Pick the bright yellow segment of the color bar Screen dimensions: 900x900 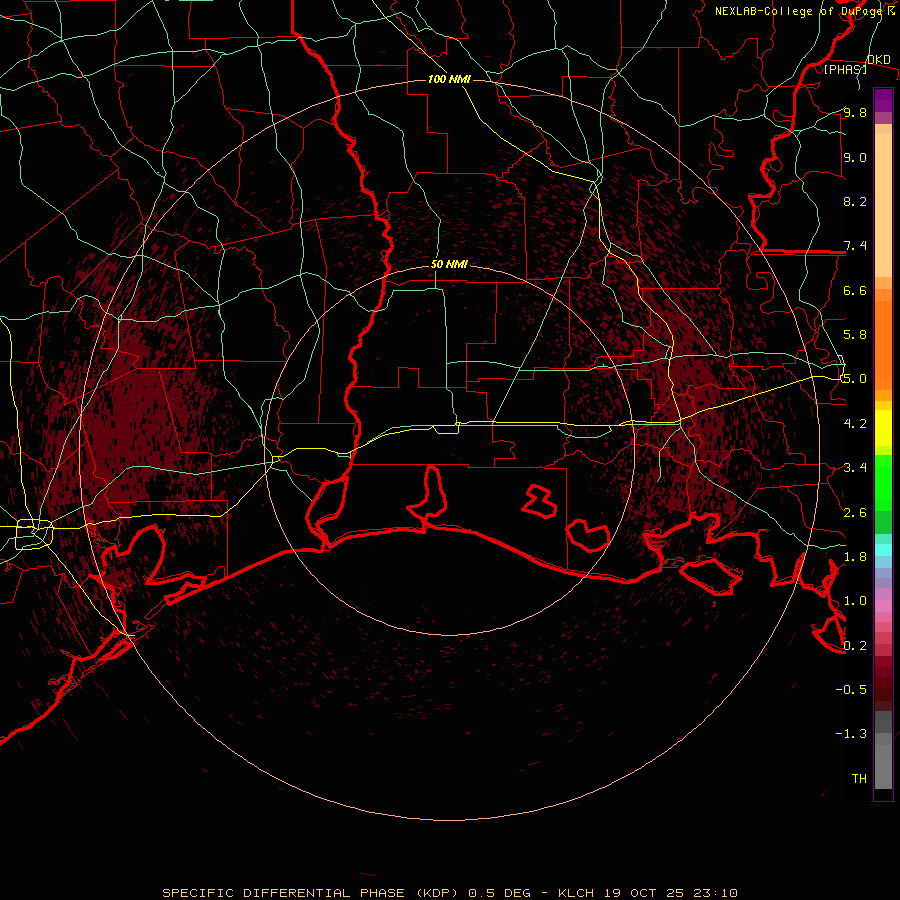tap(883, 429)
